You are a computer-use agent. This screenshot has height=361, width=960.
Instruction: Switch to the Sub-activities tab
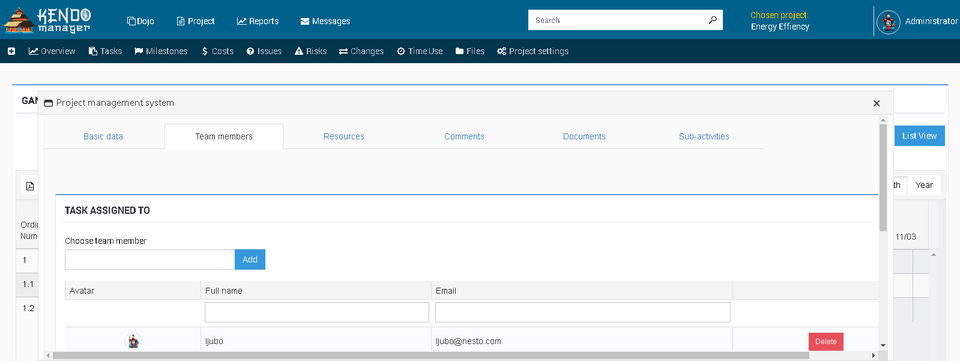coord(704,136)
